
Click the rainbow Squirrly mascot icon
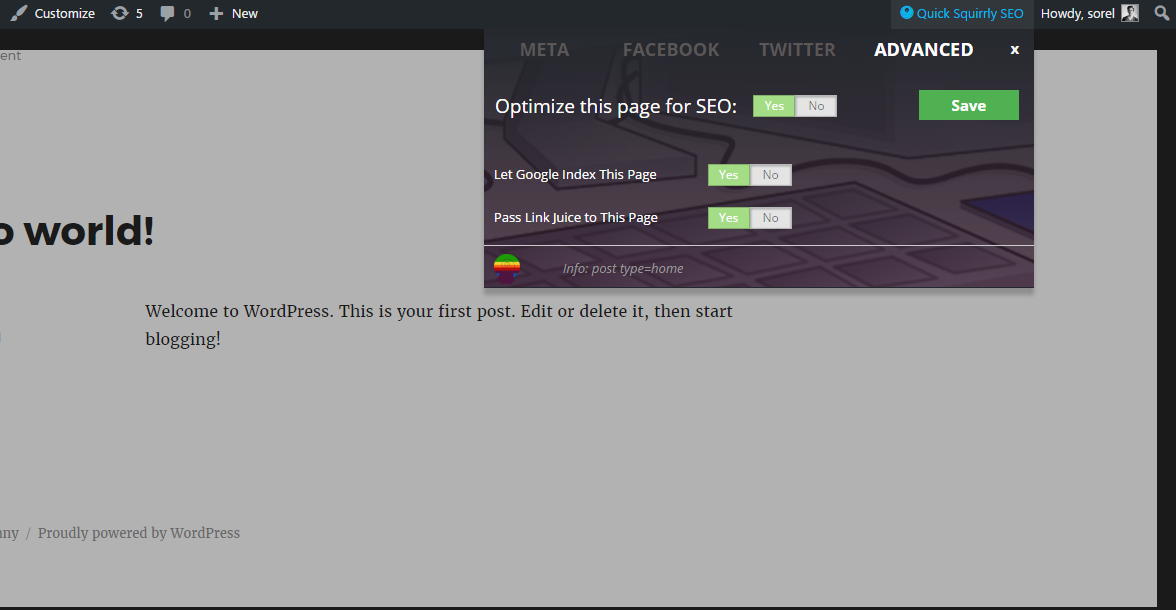point(507,268)
